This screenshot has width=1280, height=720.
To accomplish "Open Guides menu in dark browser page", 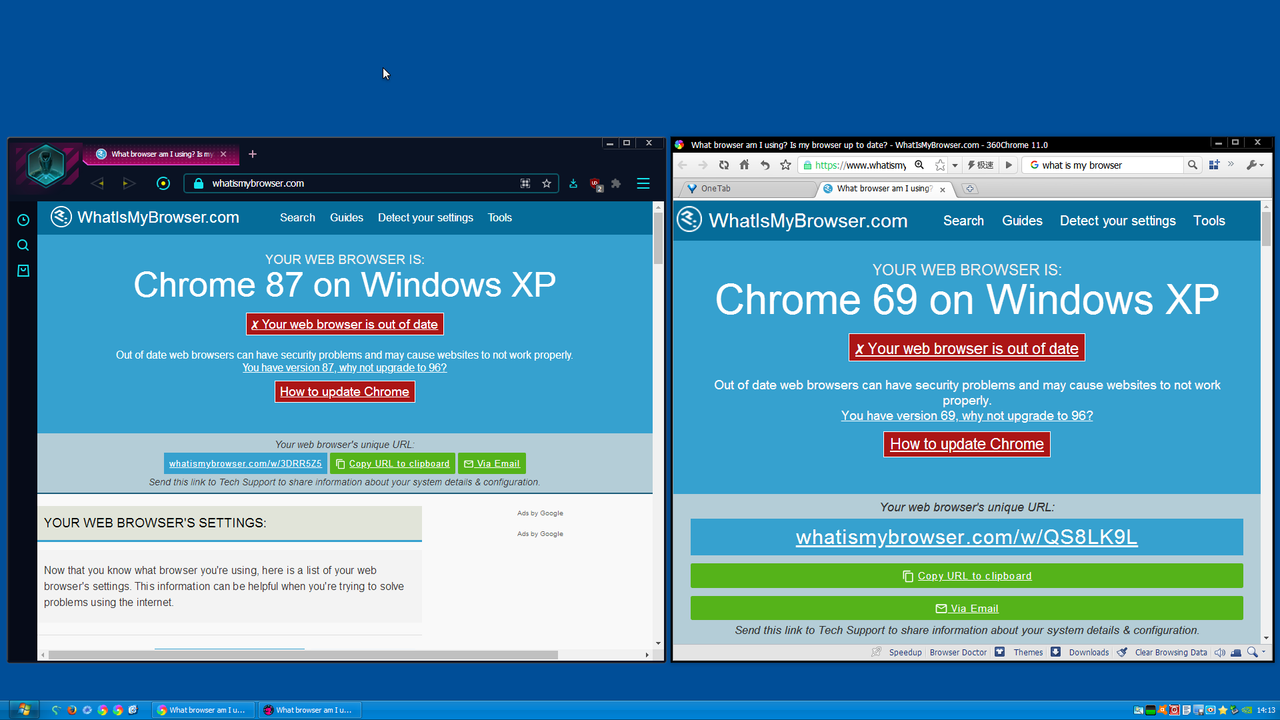I will pos(347,217).
